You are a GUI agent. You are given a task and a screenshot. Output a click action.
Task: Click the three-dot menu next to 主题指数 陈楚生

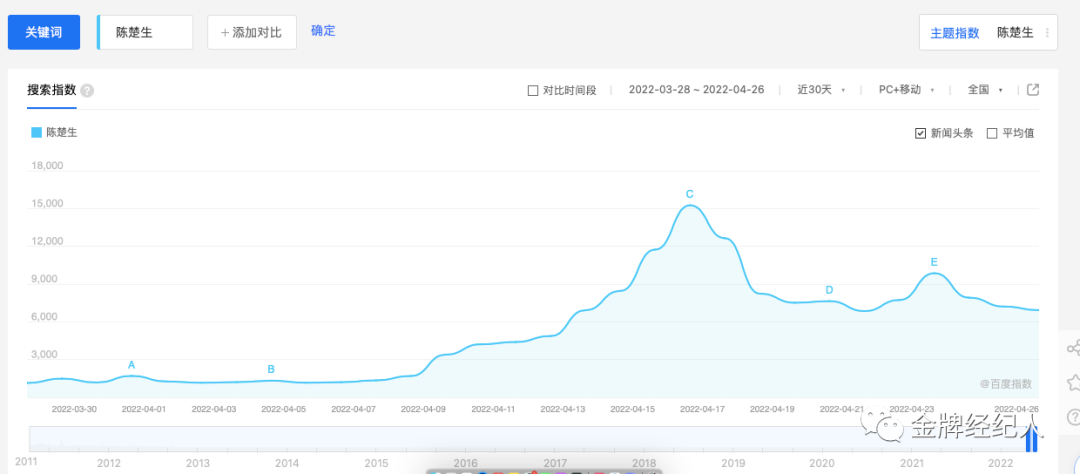pos(1047,32)
